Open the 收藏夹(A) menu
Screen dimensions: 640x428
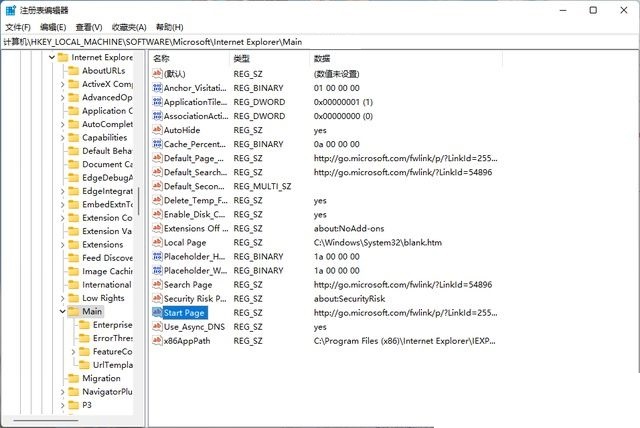coord(129,27)
